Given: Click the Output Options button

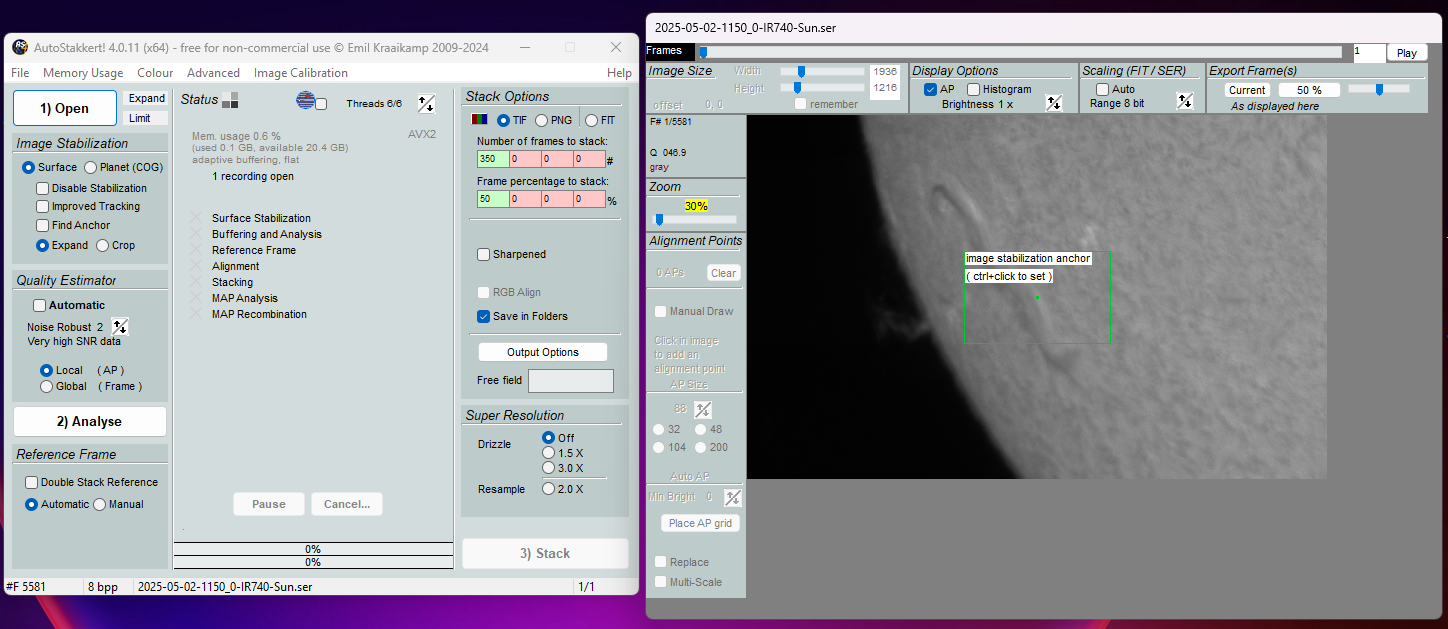Looking at the screenshot, I should pos(543,352).
